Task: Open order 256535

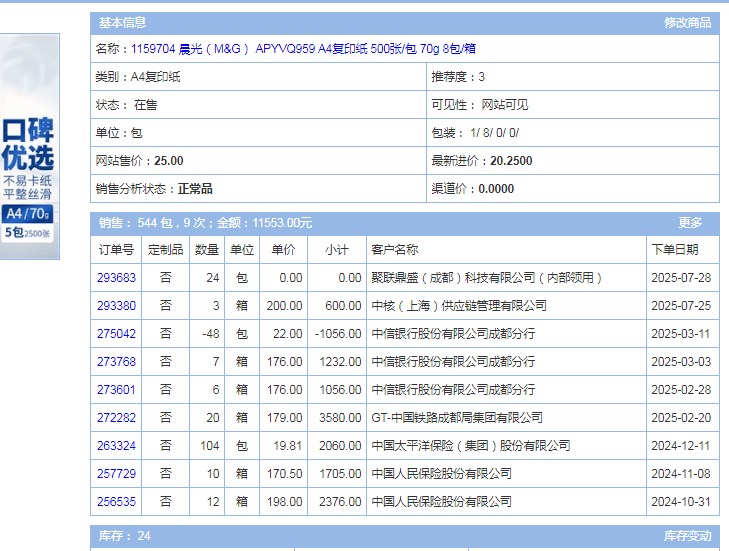Action: [116, 502]
